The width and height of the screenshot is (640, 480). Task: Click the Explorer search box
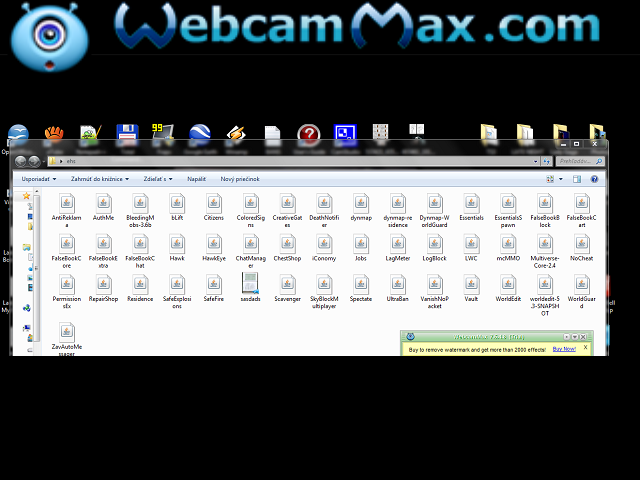tap(580, 161)
